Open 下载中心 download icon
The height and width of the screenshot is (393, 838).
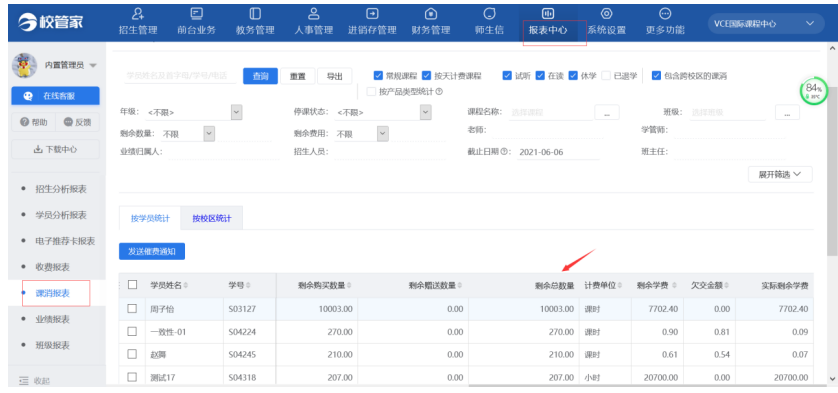click(x=38, y=150)
